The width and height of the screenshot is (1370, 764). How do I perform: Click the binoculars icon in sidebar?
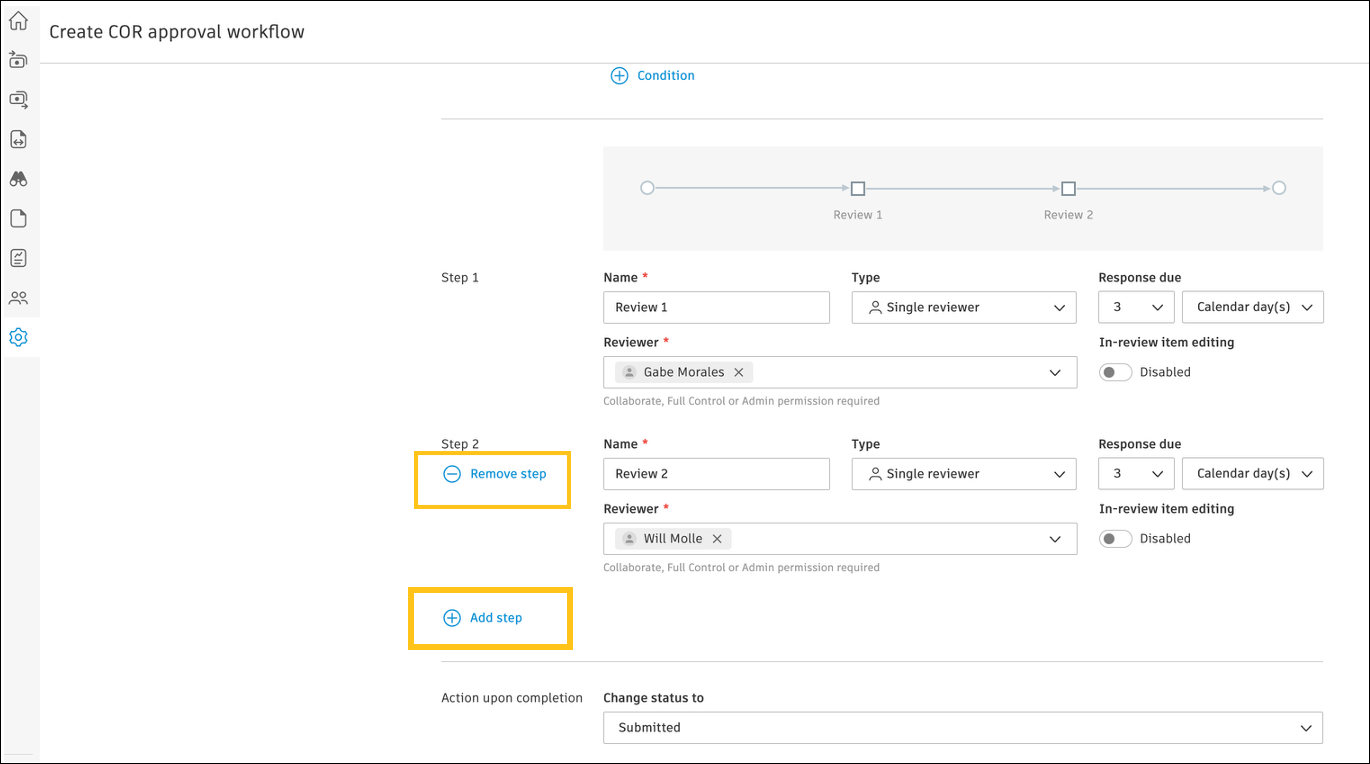[18, 179]
